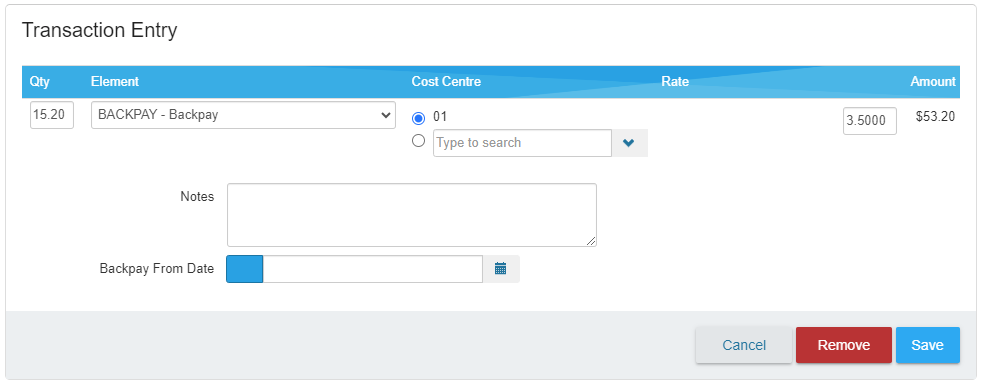Grab the Notes box resize handle
This screenshot has width=982, height=384.
click(x=591, y=241)
